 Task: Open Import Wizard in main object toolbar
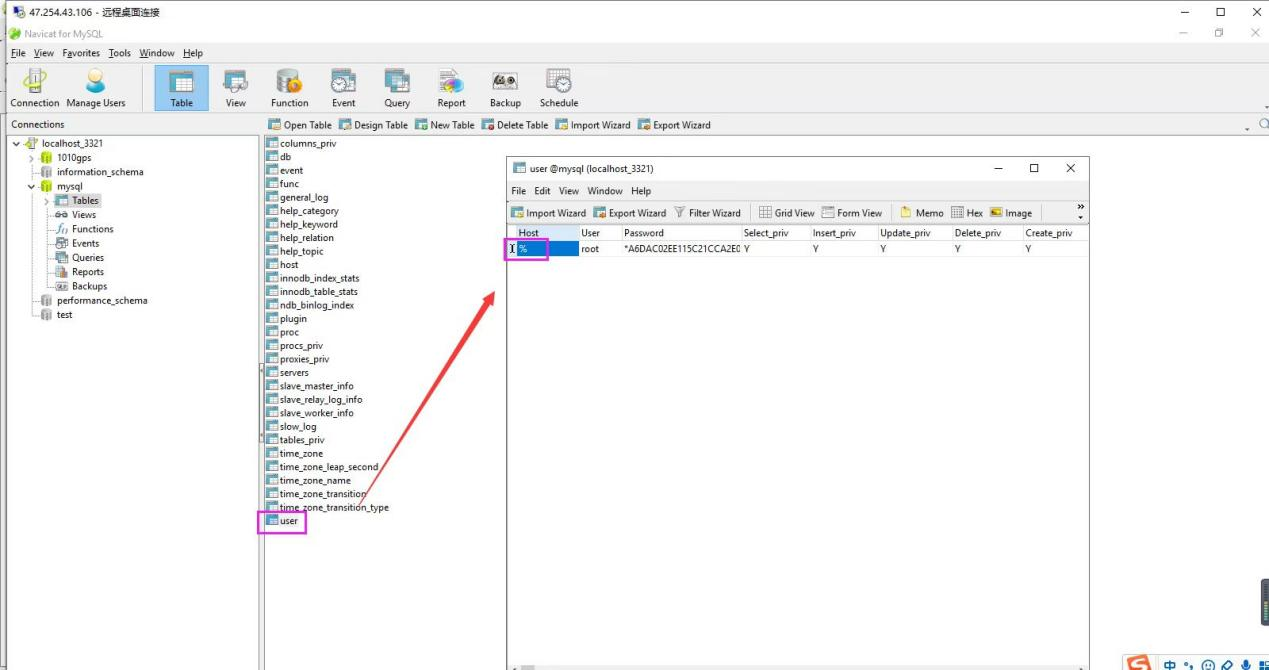pos(593,125)
